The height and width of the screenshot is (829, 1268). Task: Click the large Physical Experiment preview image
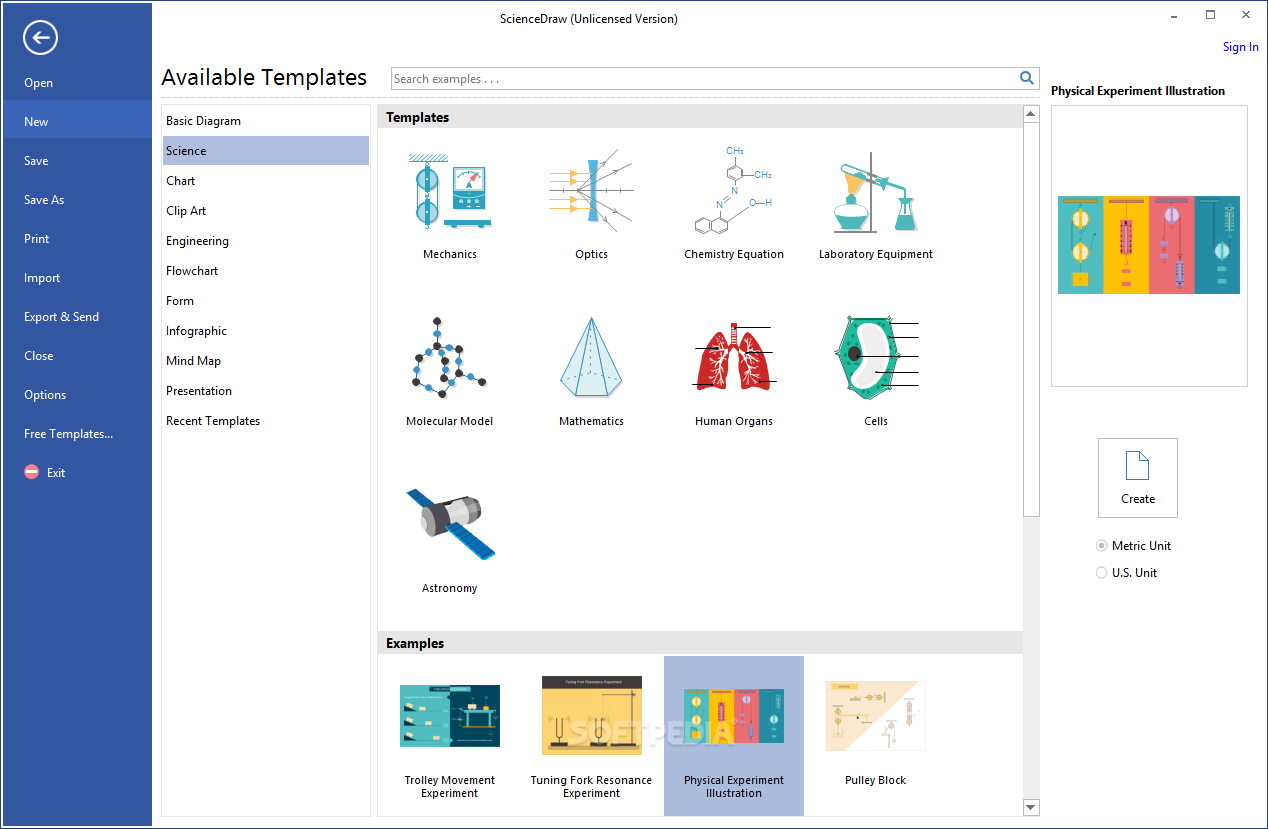tap(1149, 245)
